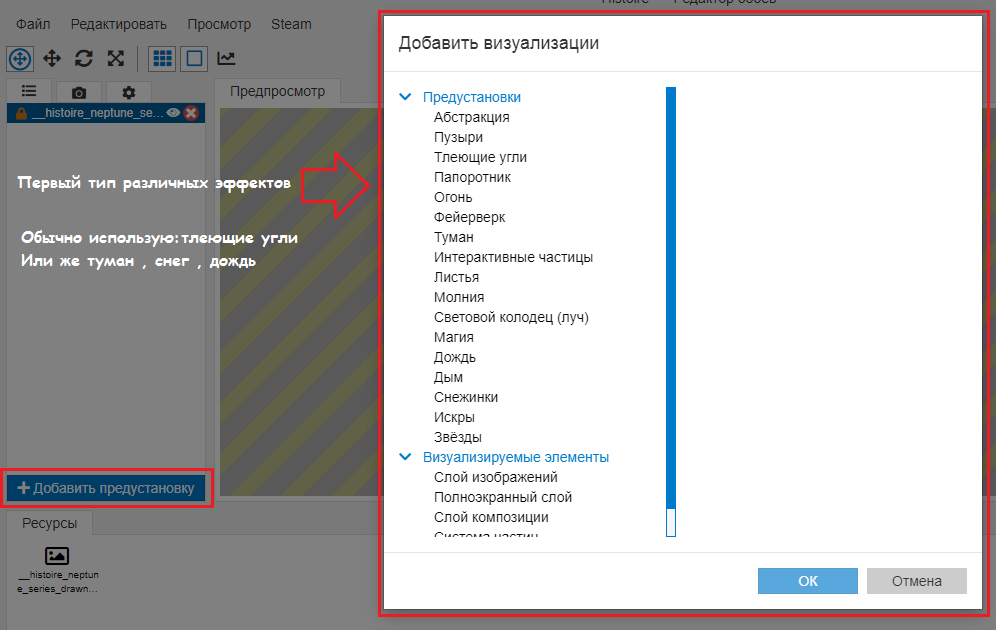Select the Предустановки category label
This screenshot has height=630, width=996.
pyautogui.click(x=472, y=97)
